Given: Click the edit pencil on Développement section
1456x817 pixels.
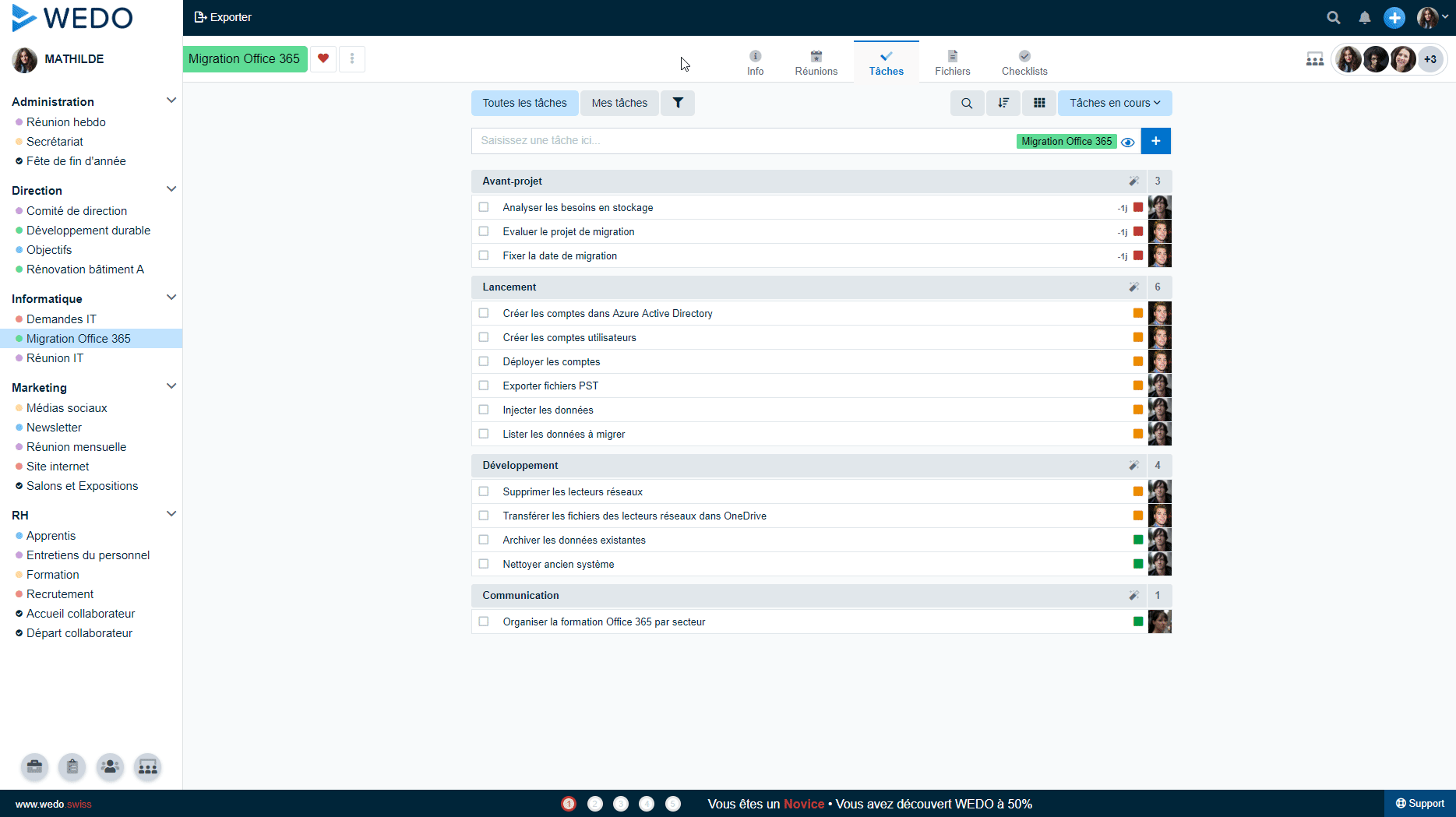Looking at the screenshot, I should (1134, 465).
